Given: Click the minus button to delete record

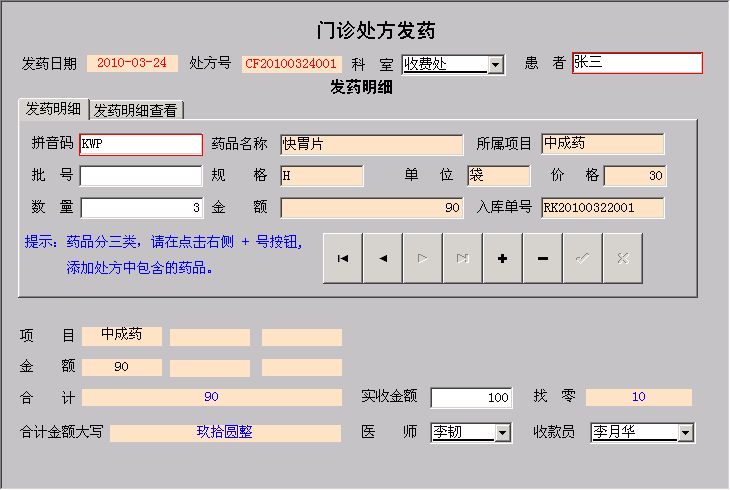Looking at the screenshot, I should pyautogui.click(x=542, y=258).
